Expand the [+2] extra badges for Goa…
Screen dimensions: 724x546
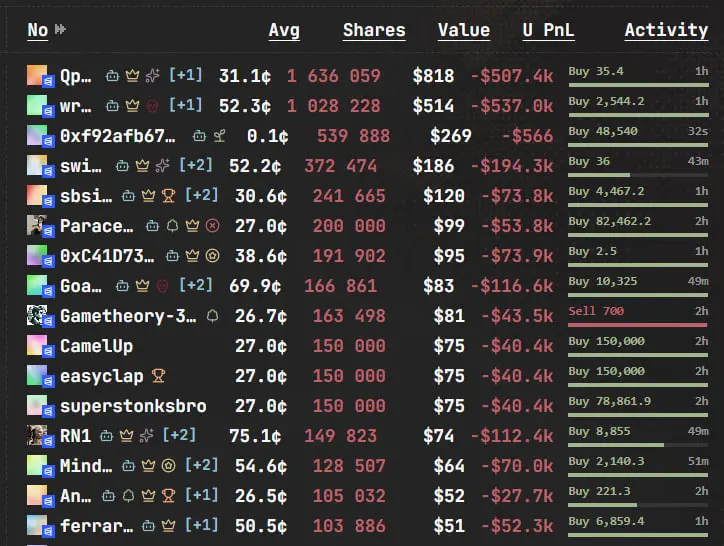click(195, 285)
